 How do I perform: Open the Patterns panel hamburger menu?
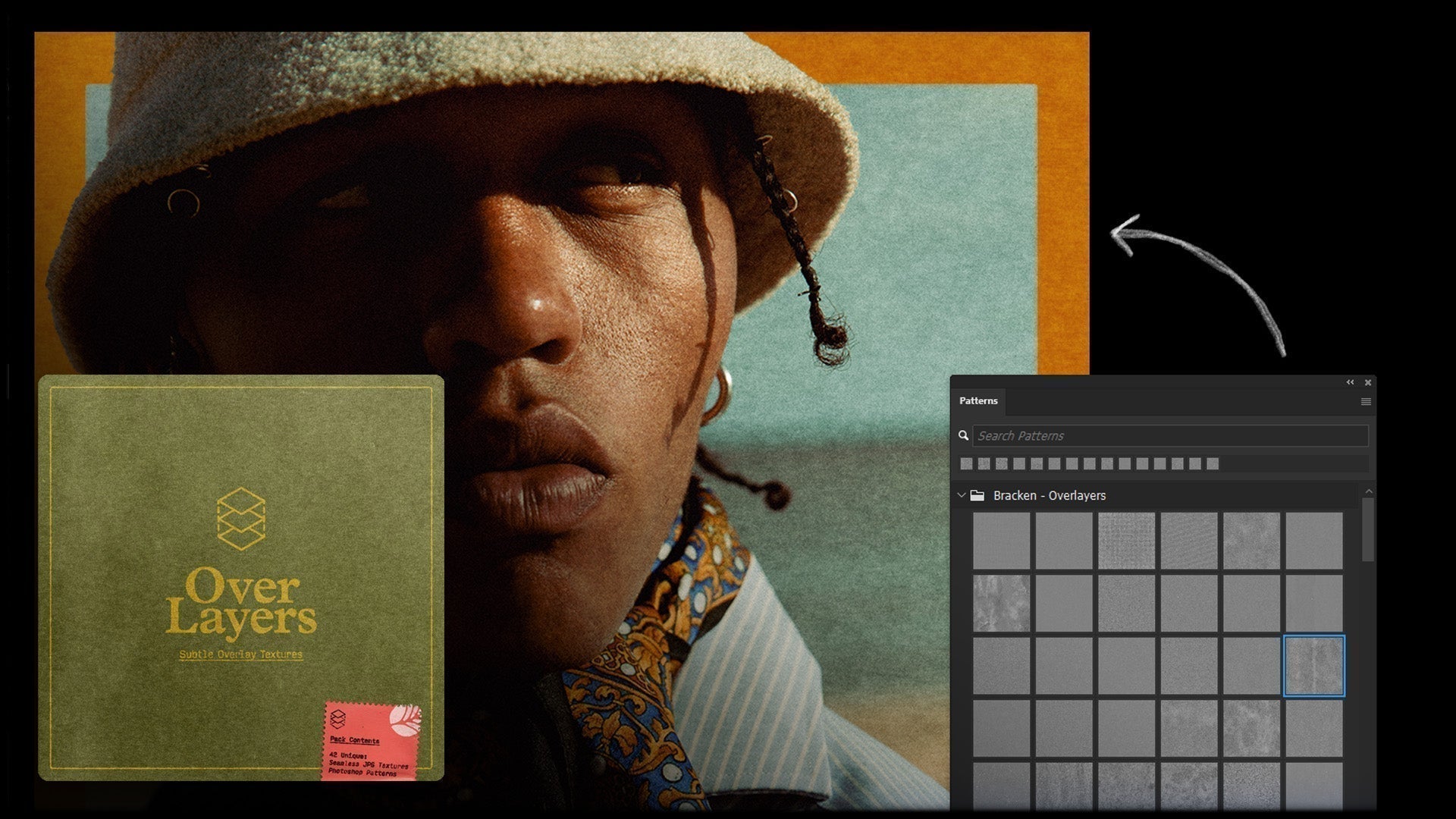tap(1366, 402)
